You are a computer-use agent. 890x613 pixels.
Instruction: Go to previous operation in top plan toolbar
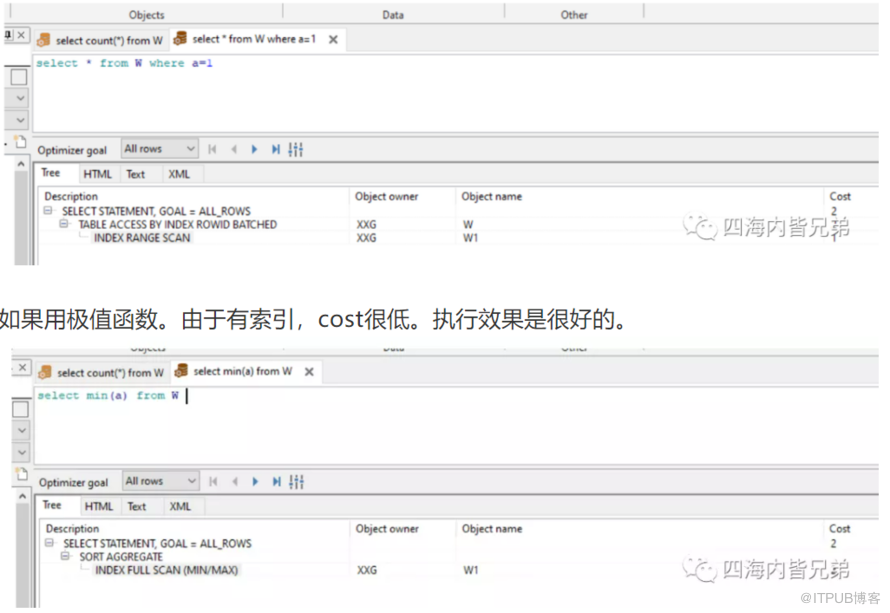point(234,149)
